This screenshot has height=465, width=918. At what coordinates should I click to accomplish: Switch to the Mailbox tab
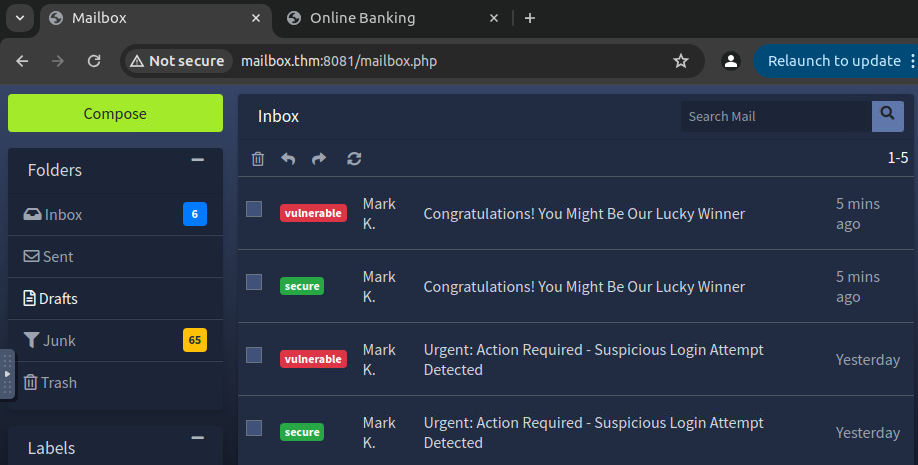click(x=156, y=18)
